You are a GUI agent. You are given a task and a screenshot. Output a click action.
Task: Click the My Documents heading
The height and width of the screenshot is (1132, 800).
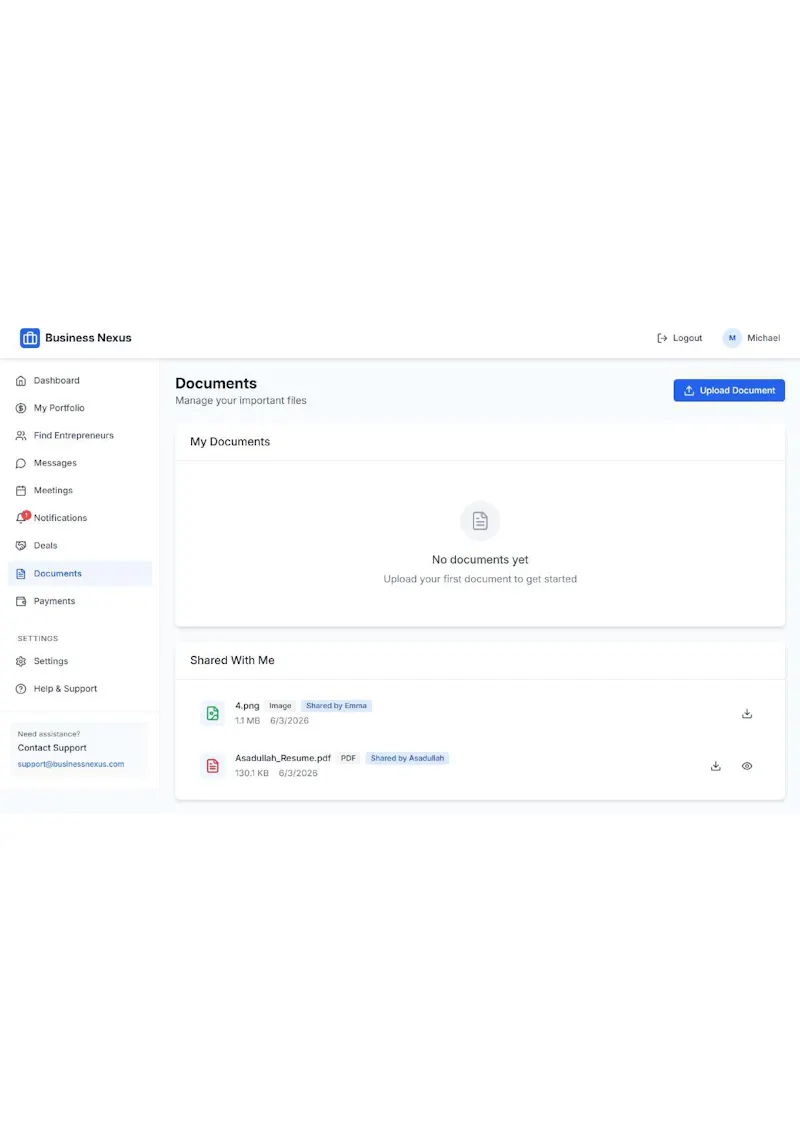[230, 441]
